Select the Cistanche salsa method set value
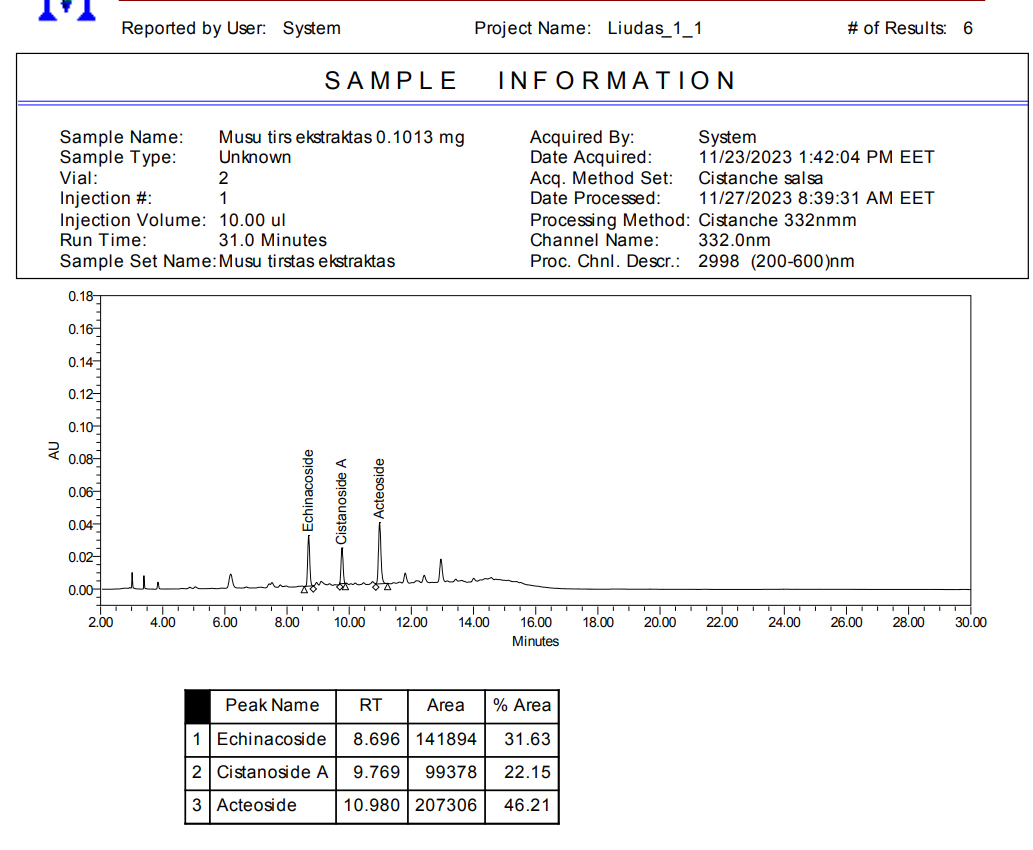The height and width of the screenshot is (850, 1033). point(760,178)
